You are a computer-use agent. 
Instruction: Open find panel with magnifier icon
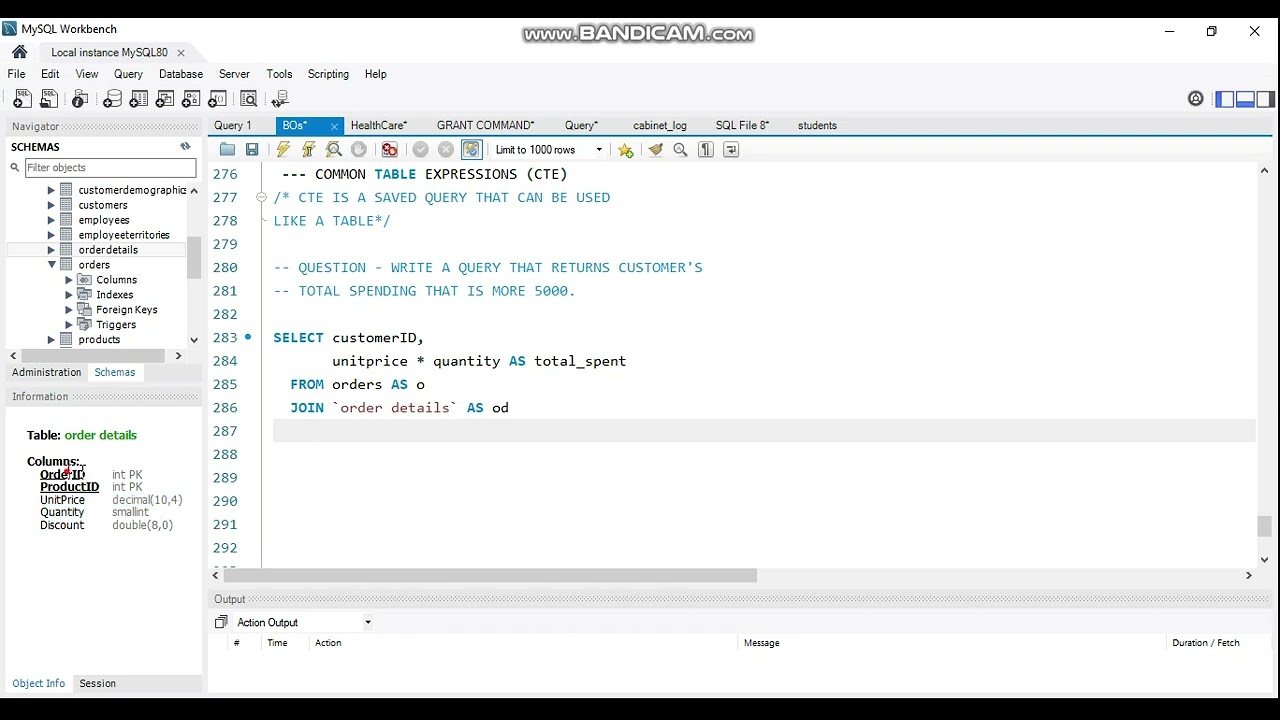coord(681,150)
